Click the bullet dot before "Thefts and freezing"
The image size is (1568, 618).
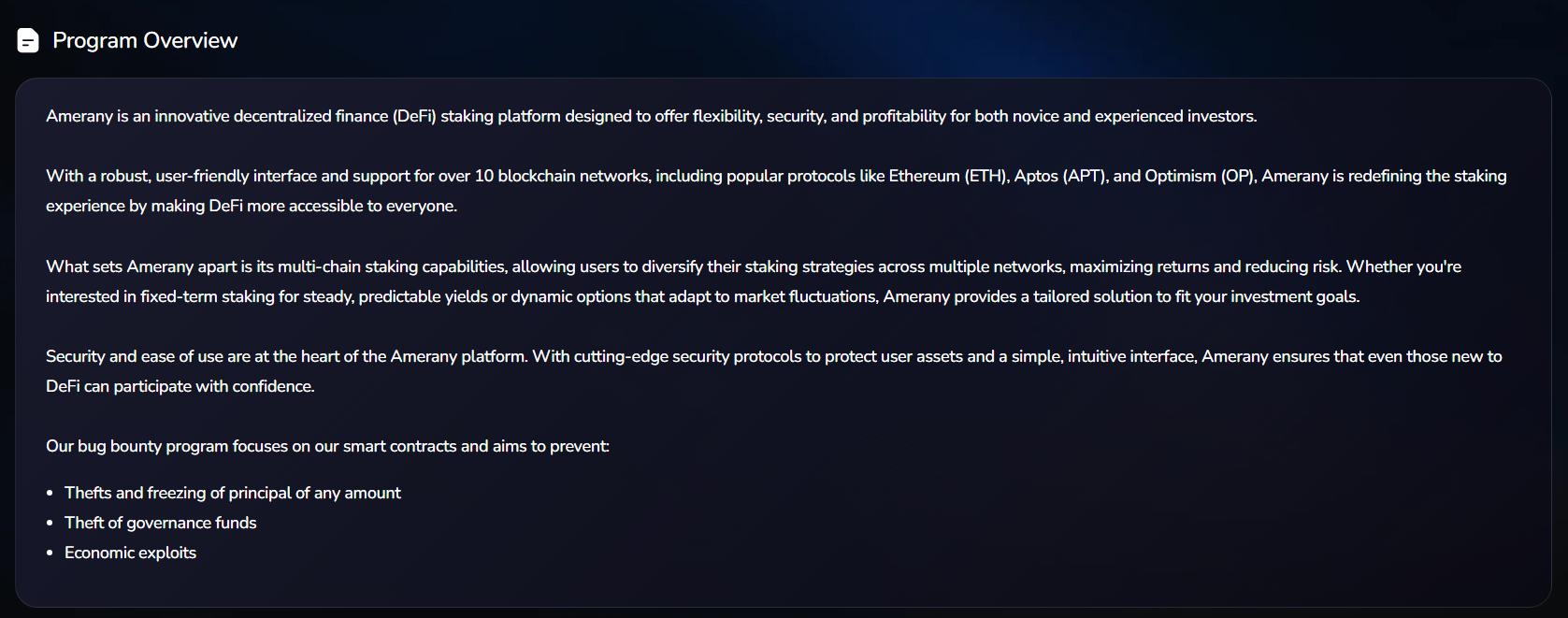click(x=50, y=494)
